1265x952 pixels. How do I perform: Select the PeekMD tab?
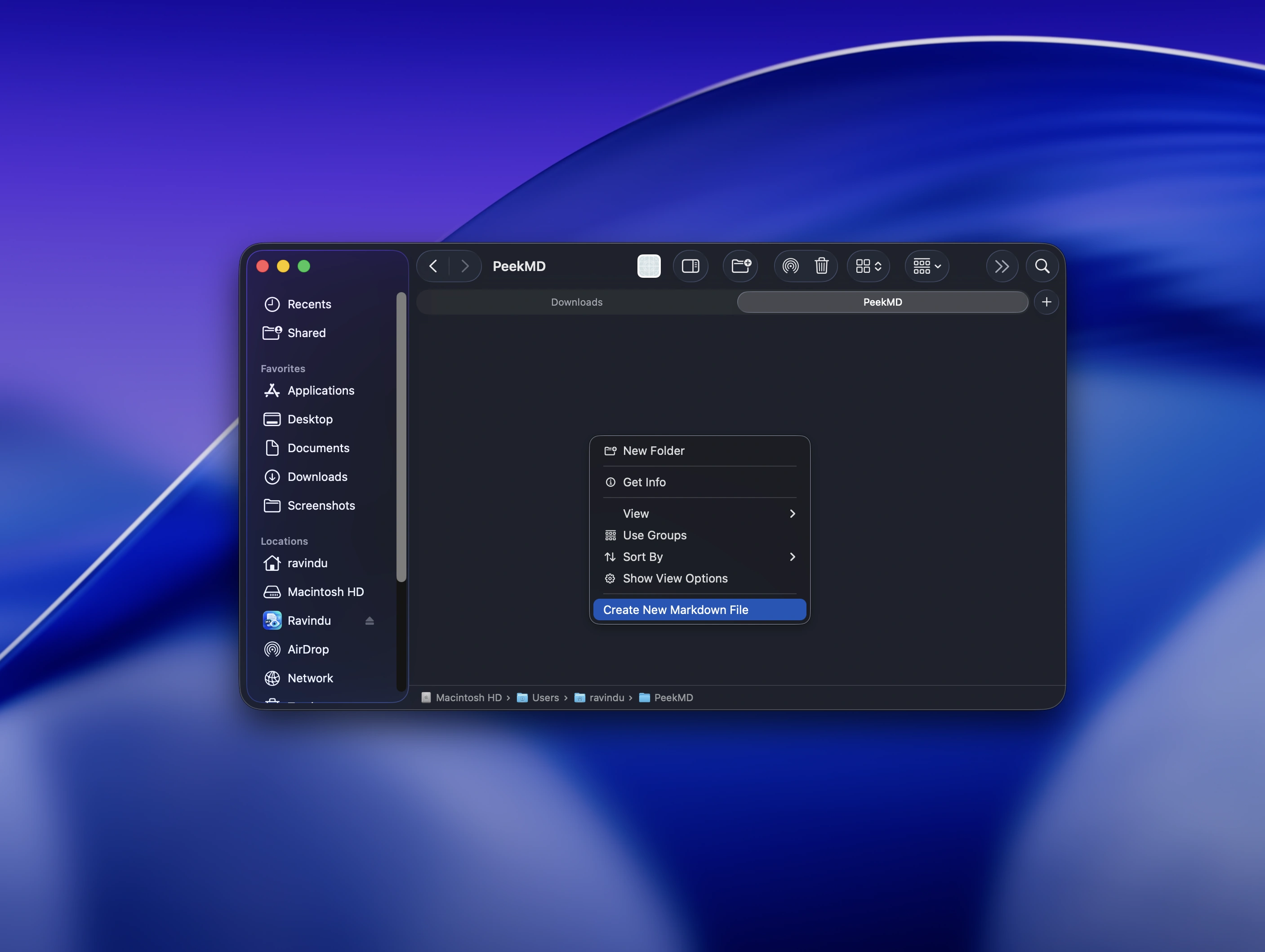(x=882, y=302)
